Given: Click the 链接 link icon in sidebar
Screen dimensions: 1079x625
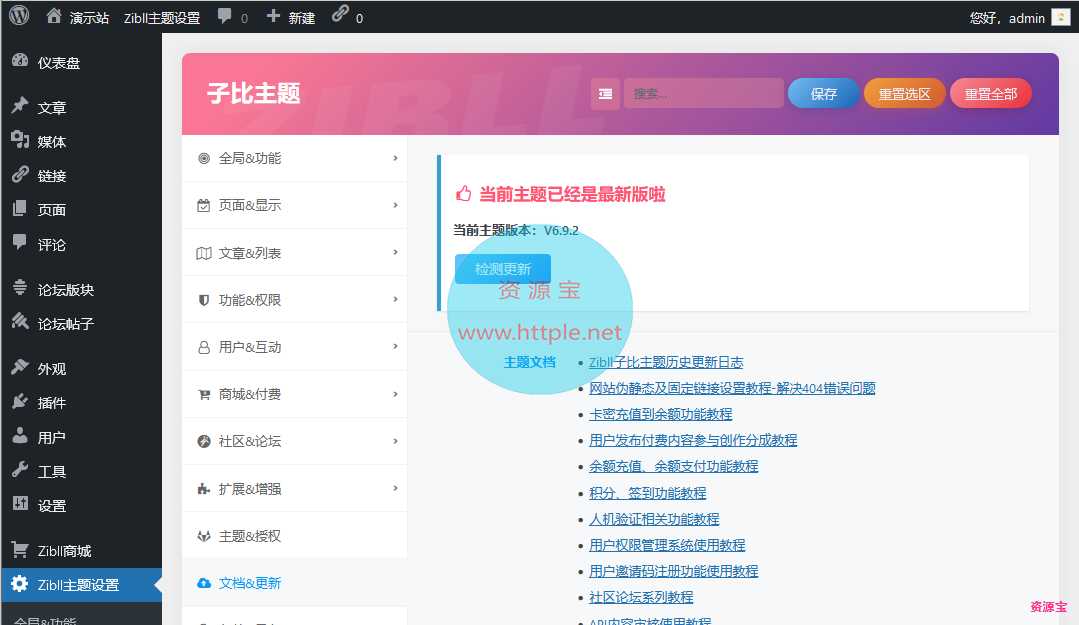Looking at the screenshot, I should click(20, 174).
